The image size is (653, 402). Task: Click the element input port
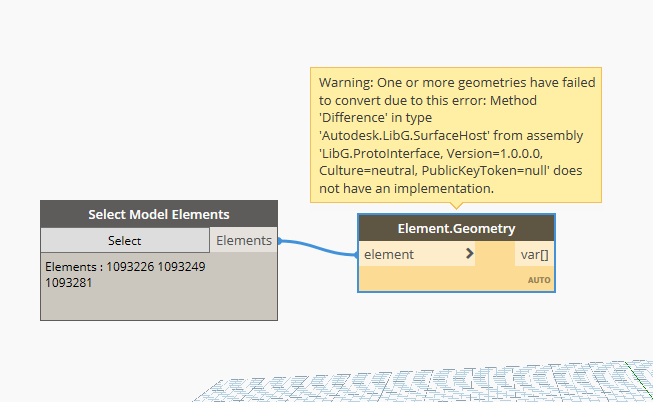point(417,254)
